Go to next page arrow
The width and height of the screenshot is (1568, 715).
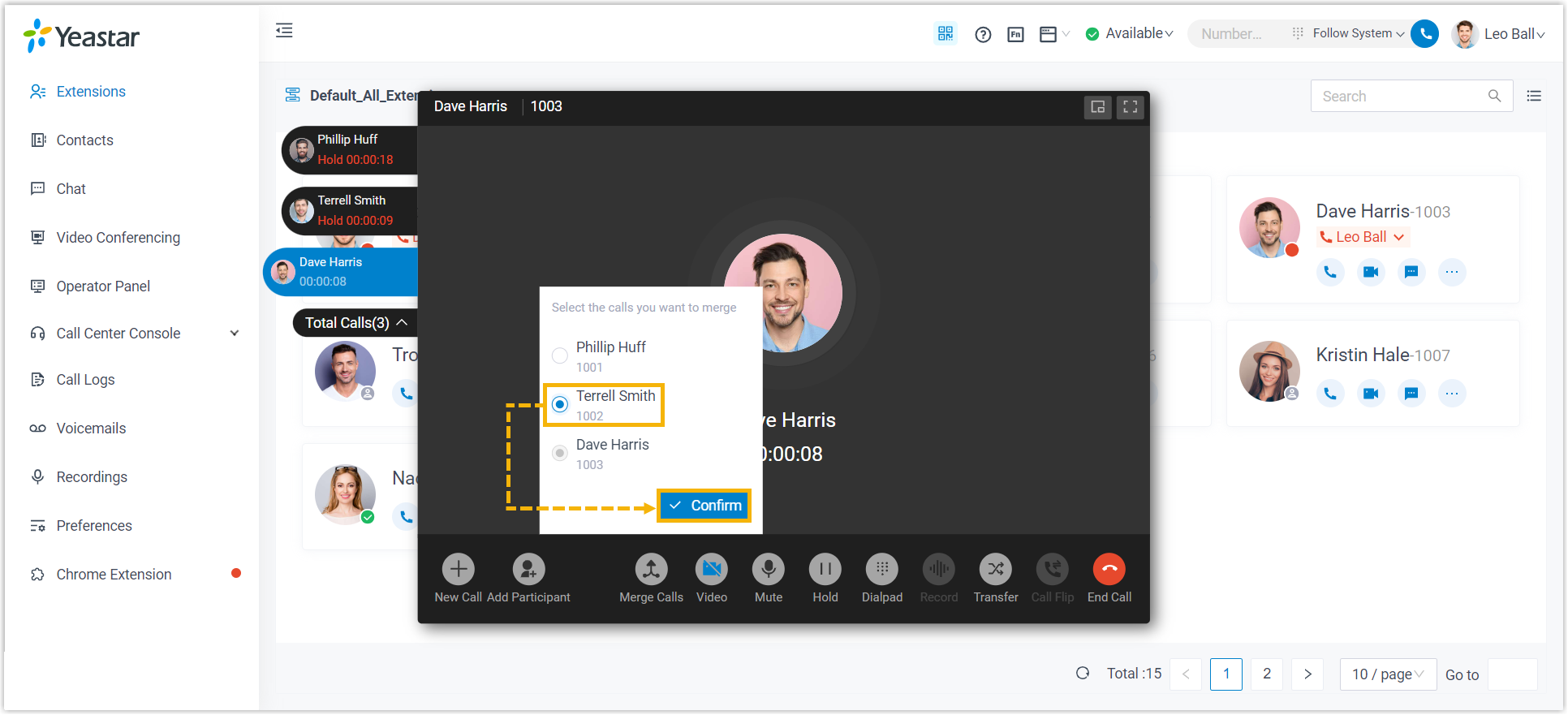(x=1307, y=674)
